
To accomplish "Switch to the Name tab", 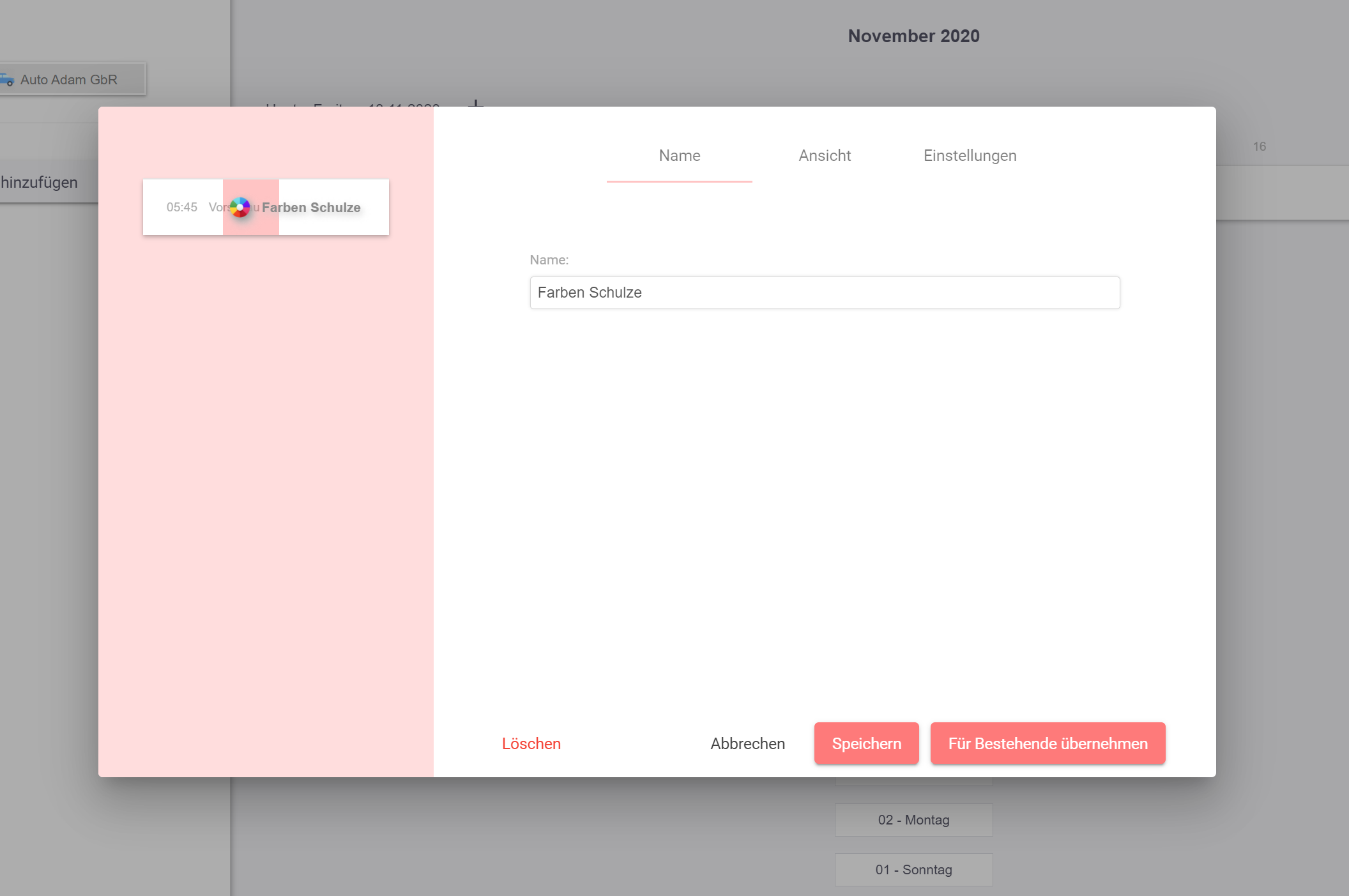I will point(679,156).
